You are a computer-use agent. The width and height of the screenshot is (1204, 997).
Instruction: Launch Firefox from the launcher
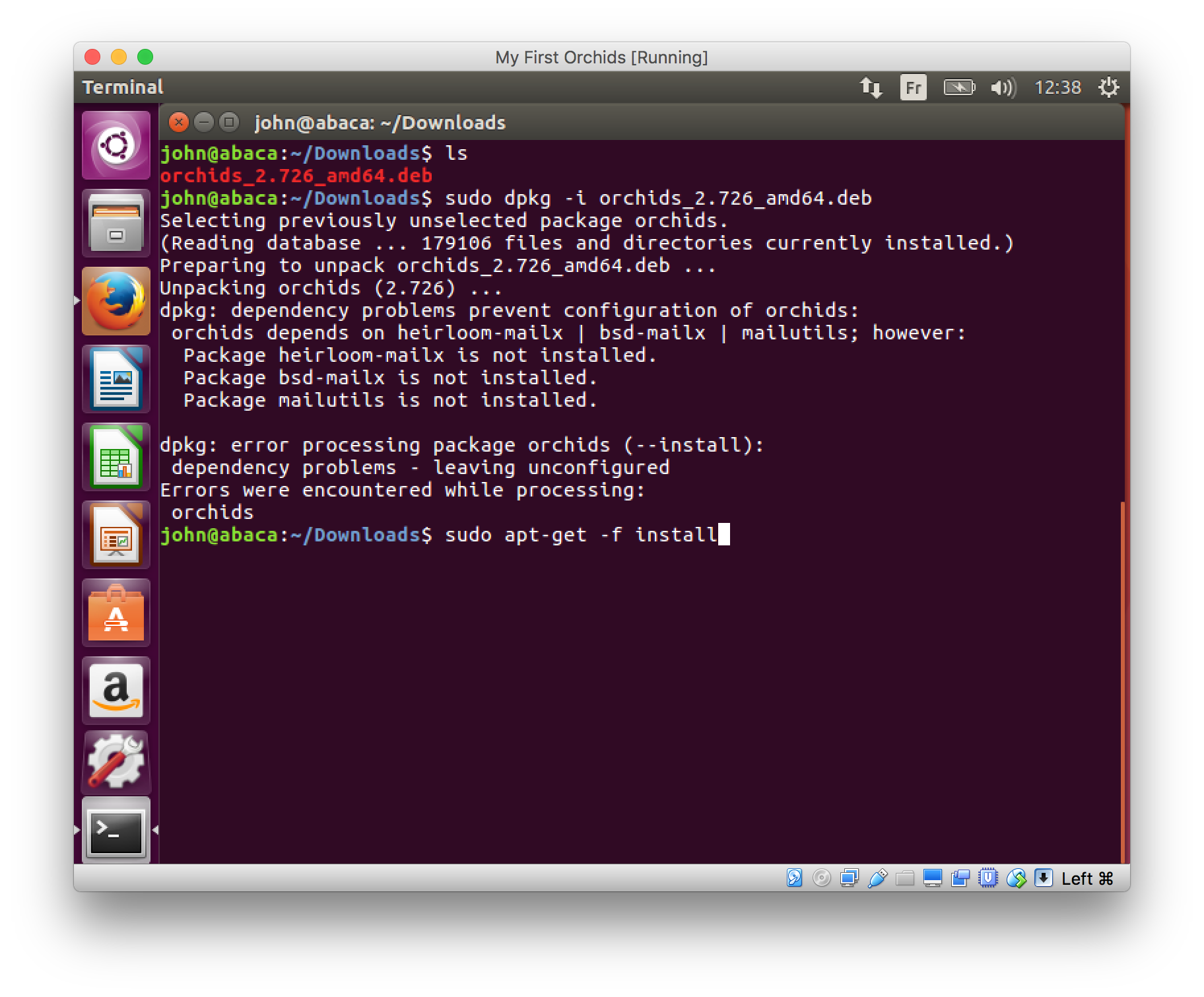tap(116, 301)
